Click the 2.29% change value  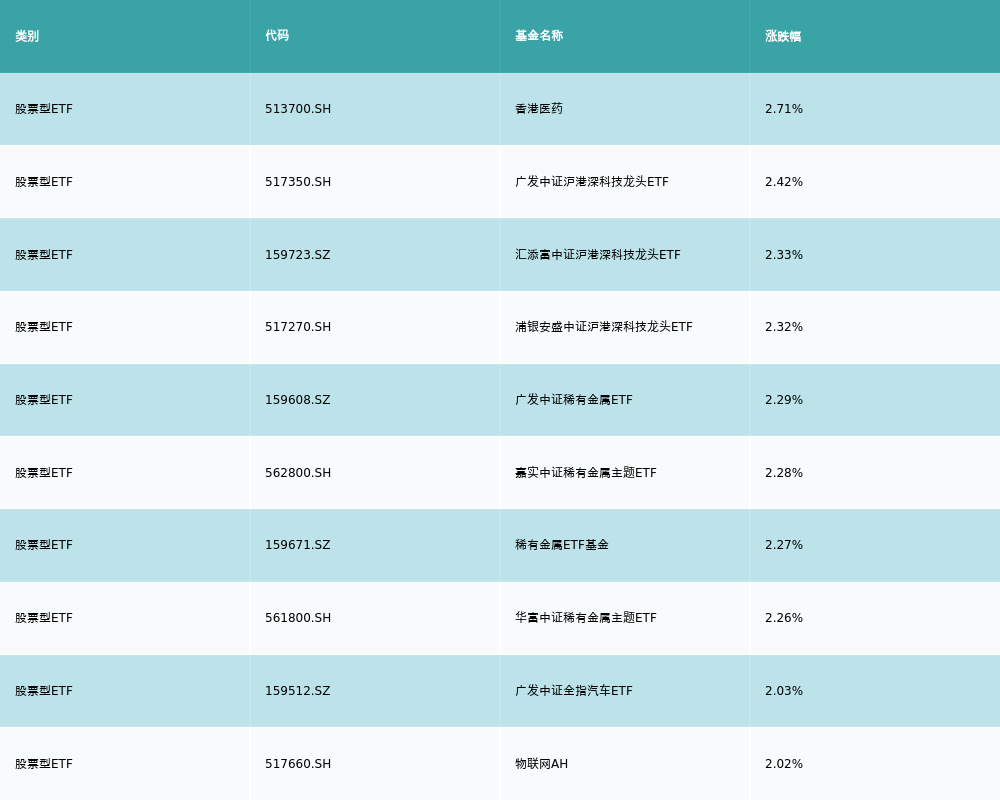click(784, 400)
